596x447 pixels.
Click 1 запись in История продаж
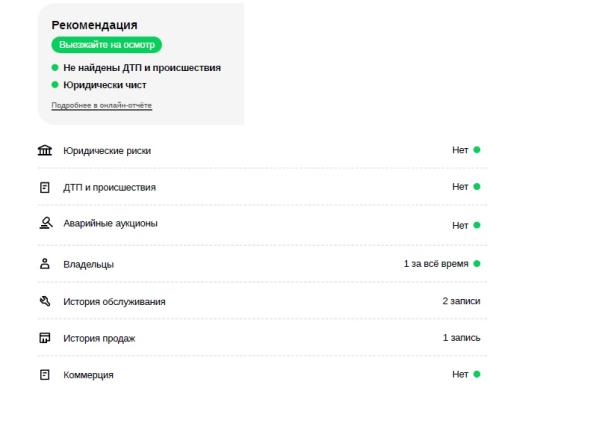[x=461, y=338]
